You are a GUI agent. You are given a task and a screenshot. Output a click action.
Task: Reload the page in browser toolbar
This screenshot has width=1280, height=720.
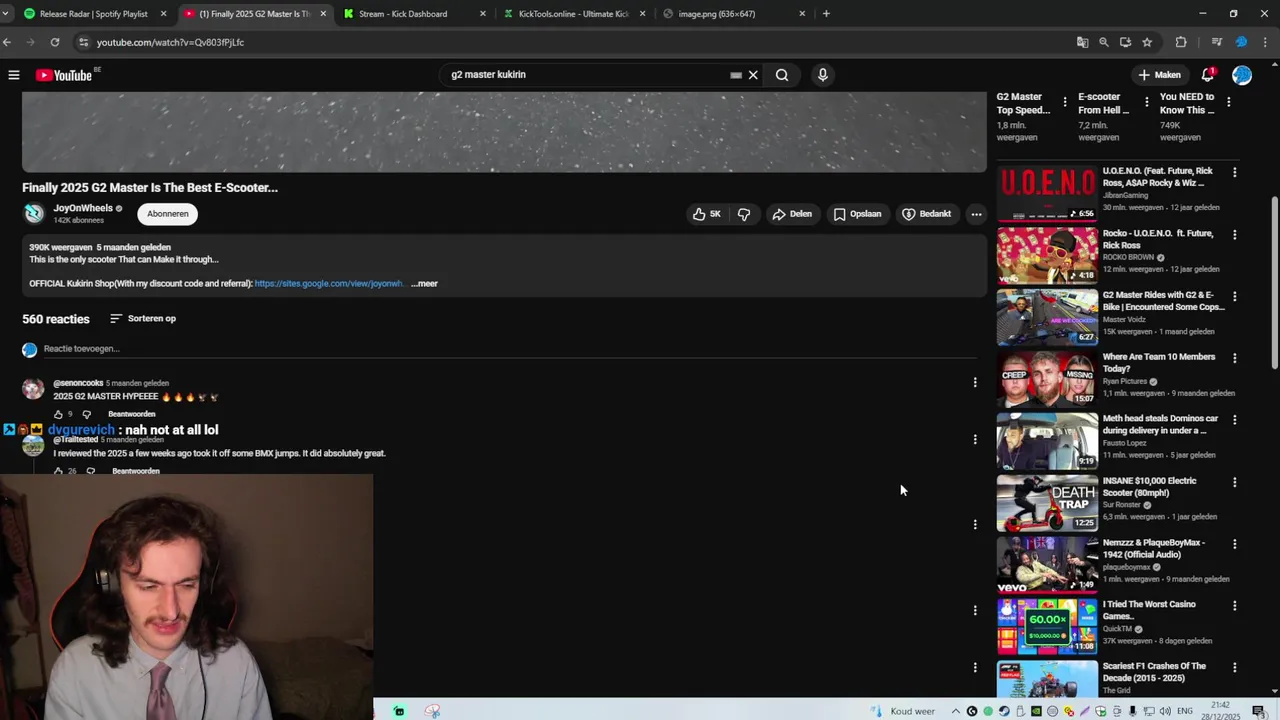[55, 42]
